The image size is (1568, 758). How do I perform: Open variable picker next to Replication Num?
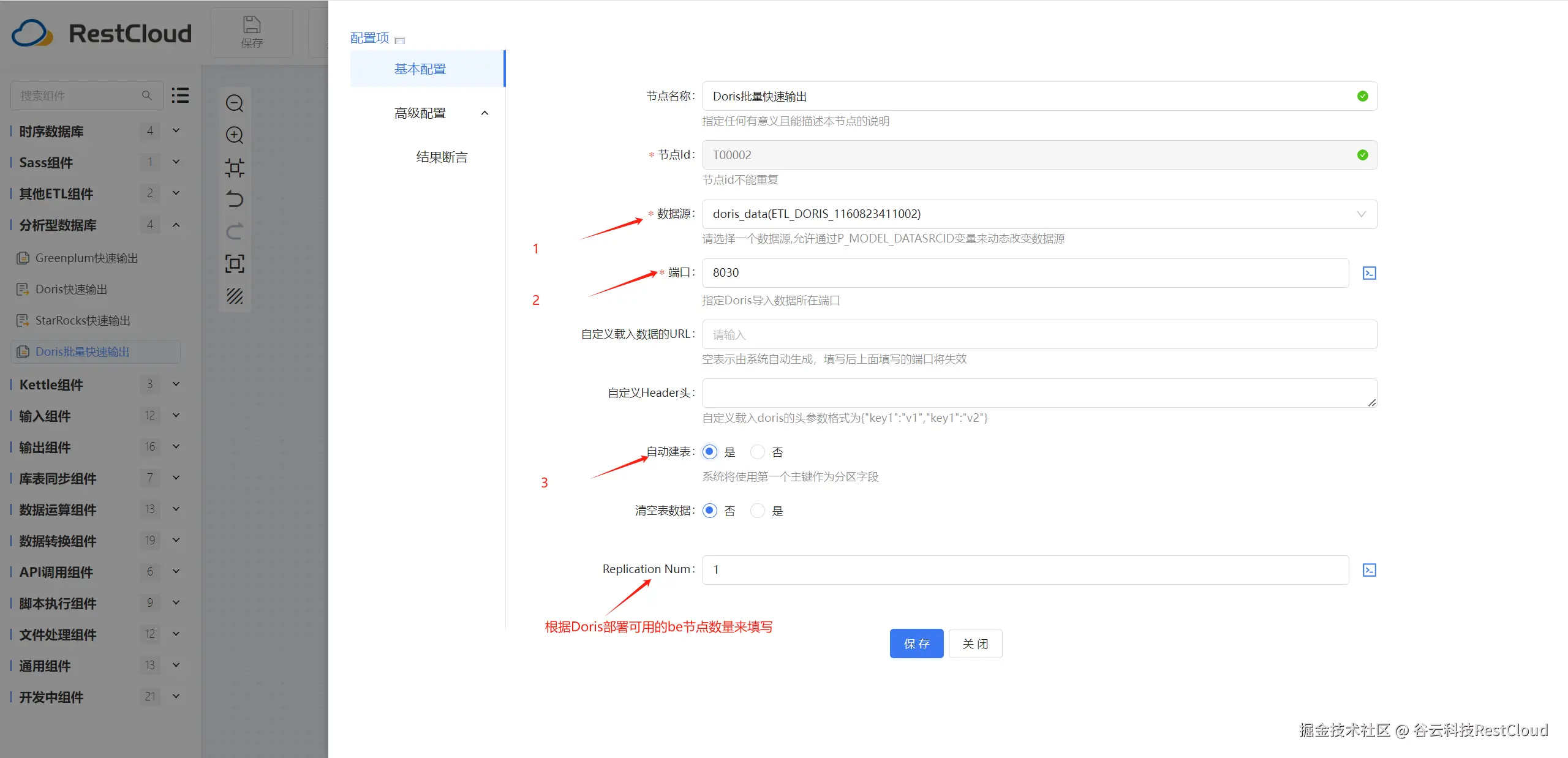tap(1370, 570)
